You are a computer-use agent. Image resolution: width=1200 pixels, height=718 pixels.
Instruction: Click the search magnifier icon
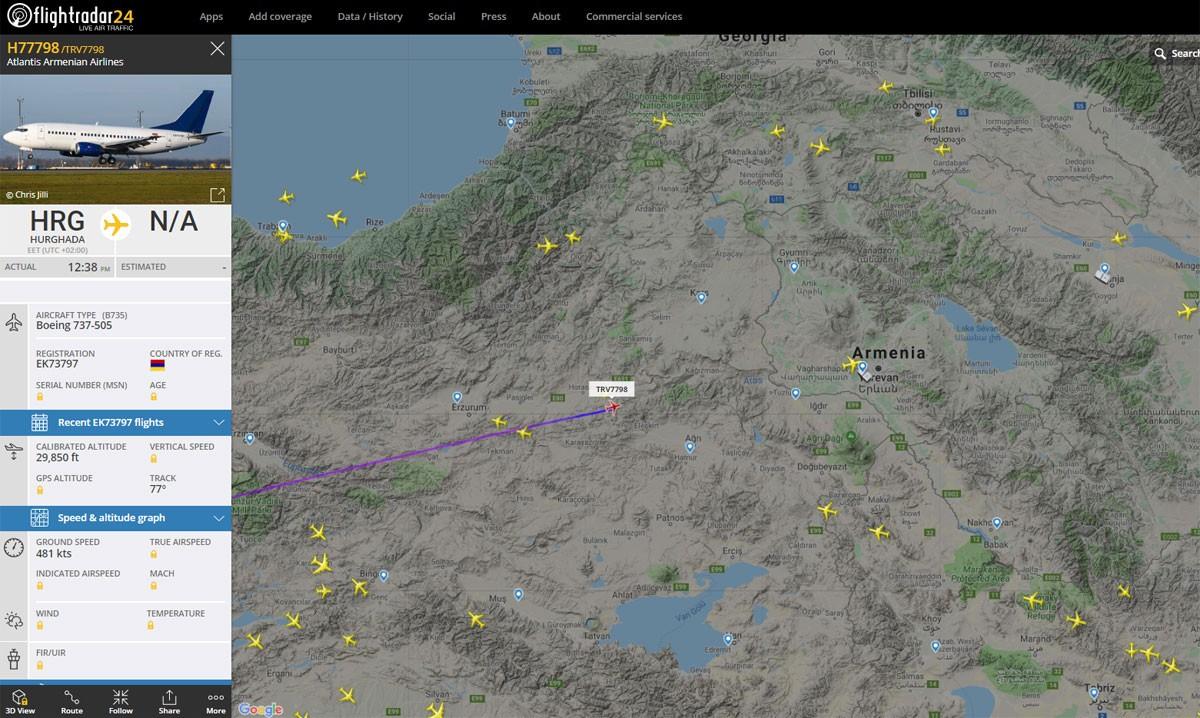click(x=1160, y=54)
